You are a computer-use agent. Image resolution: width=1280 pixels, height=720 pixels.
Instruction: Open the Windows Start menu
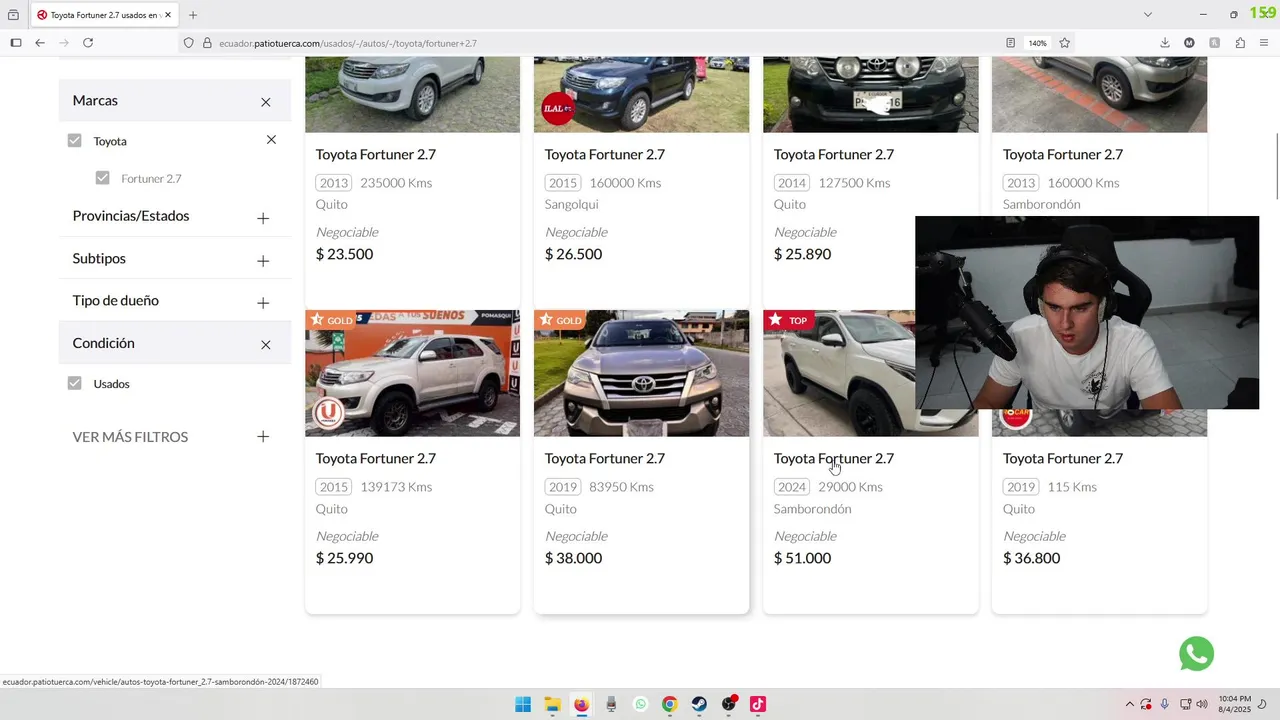click(523, 704)
